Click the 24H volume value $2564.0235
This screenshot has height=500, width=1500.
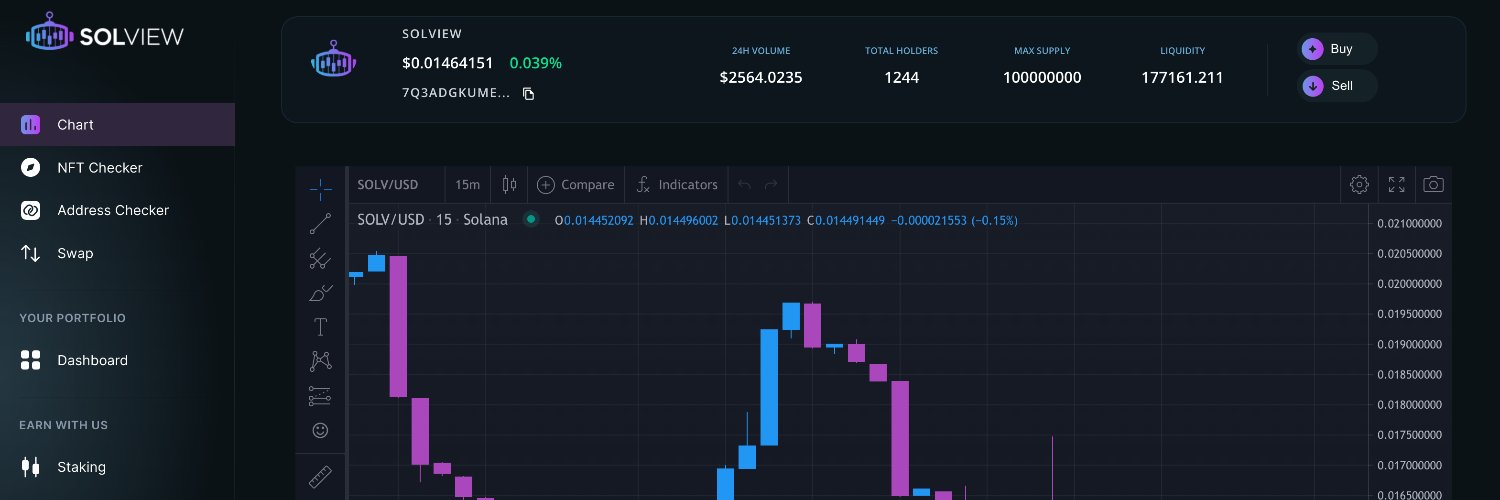click(761, 77)
